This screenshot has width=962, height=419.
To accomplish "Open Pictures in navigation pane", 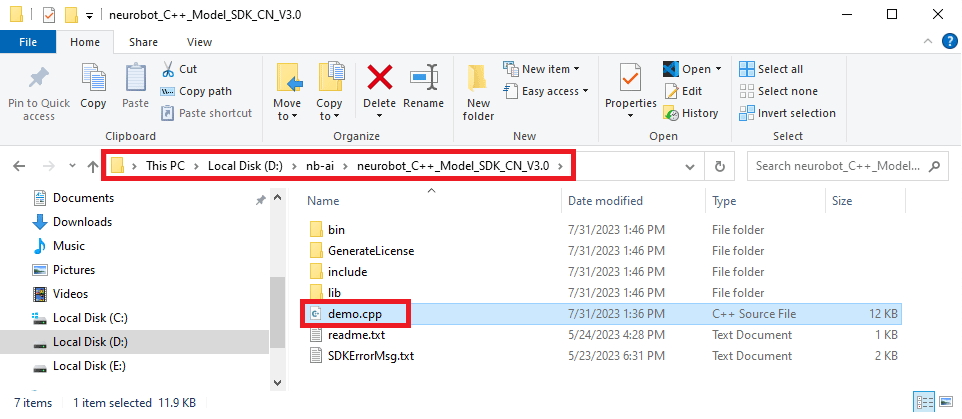I will coord(74,270).
